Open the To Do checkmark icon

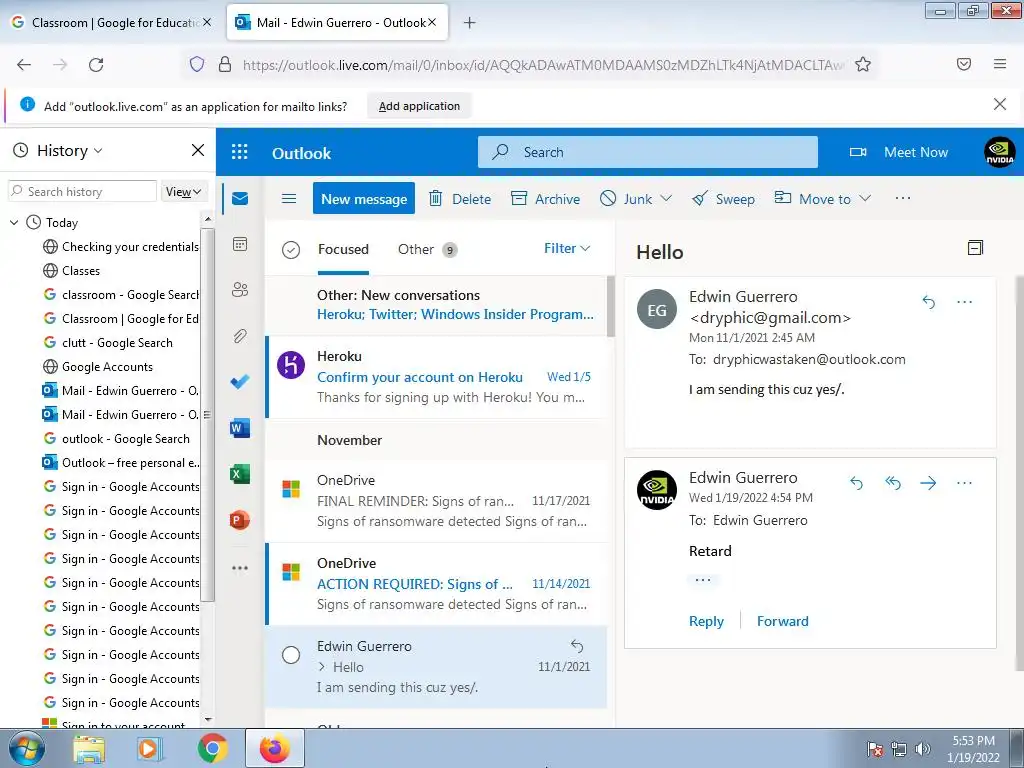click(x=240, y=381)
